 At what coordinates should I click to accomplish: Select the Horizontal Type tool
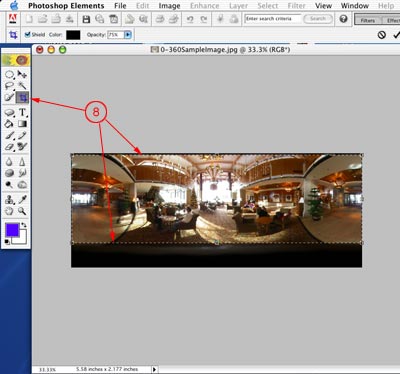[22, 112]
